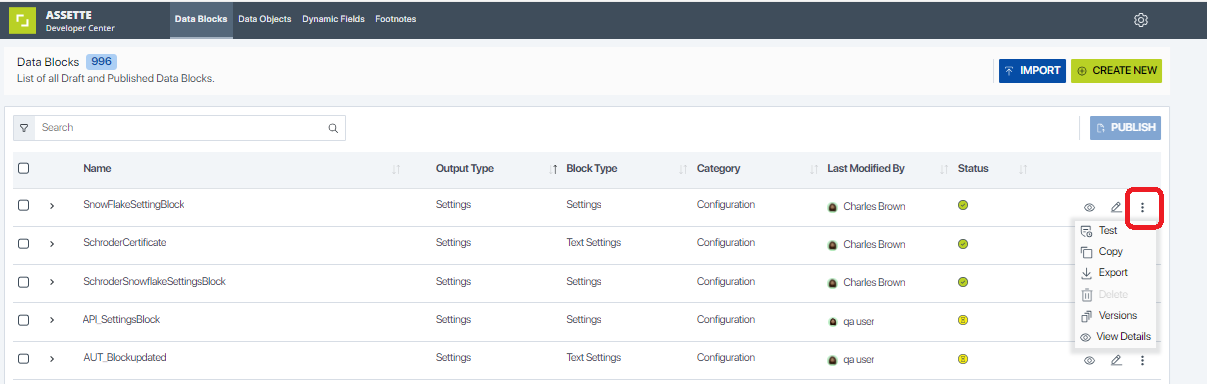Image resolution: width=1207 pixels, height=384 pixels.
Task: Check the SnowFlakeSettingBlock row checkbox
Action: (x=23, y=205)
